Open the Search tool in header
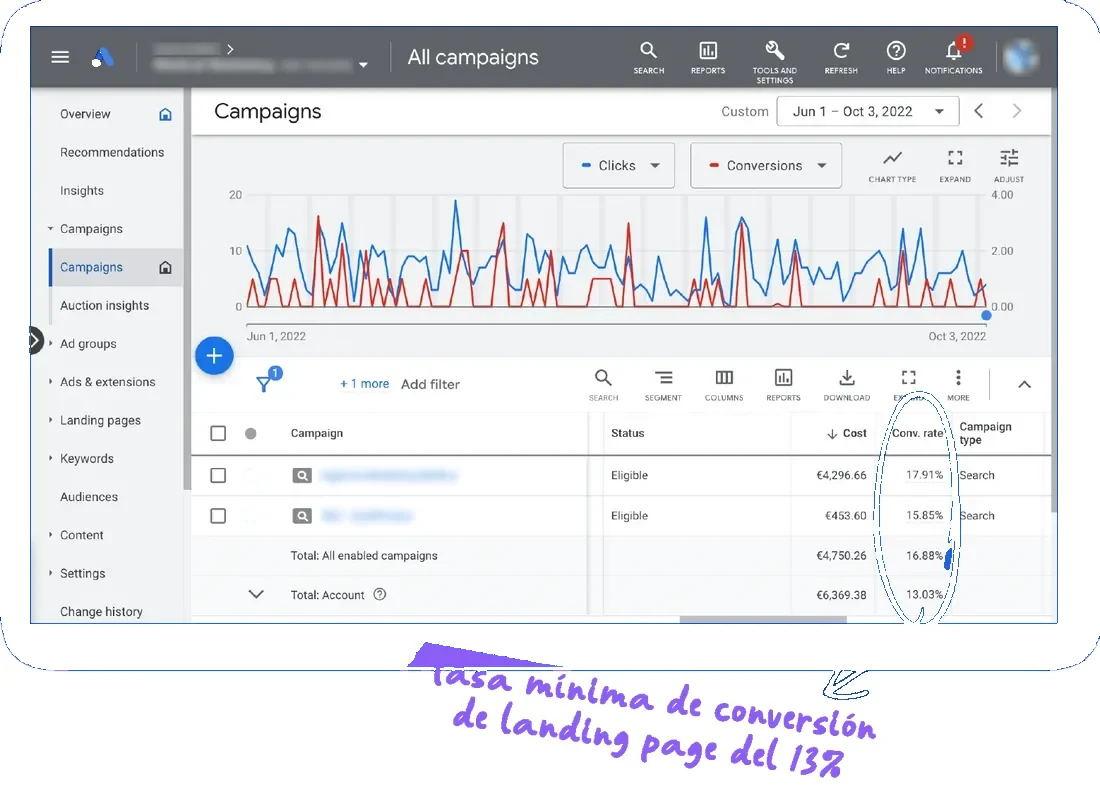The height and width of the screenshot is (801, 1100). point(649,58)
